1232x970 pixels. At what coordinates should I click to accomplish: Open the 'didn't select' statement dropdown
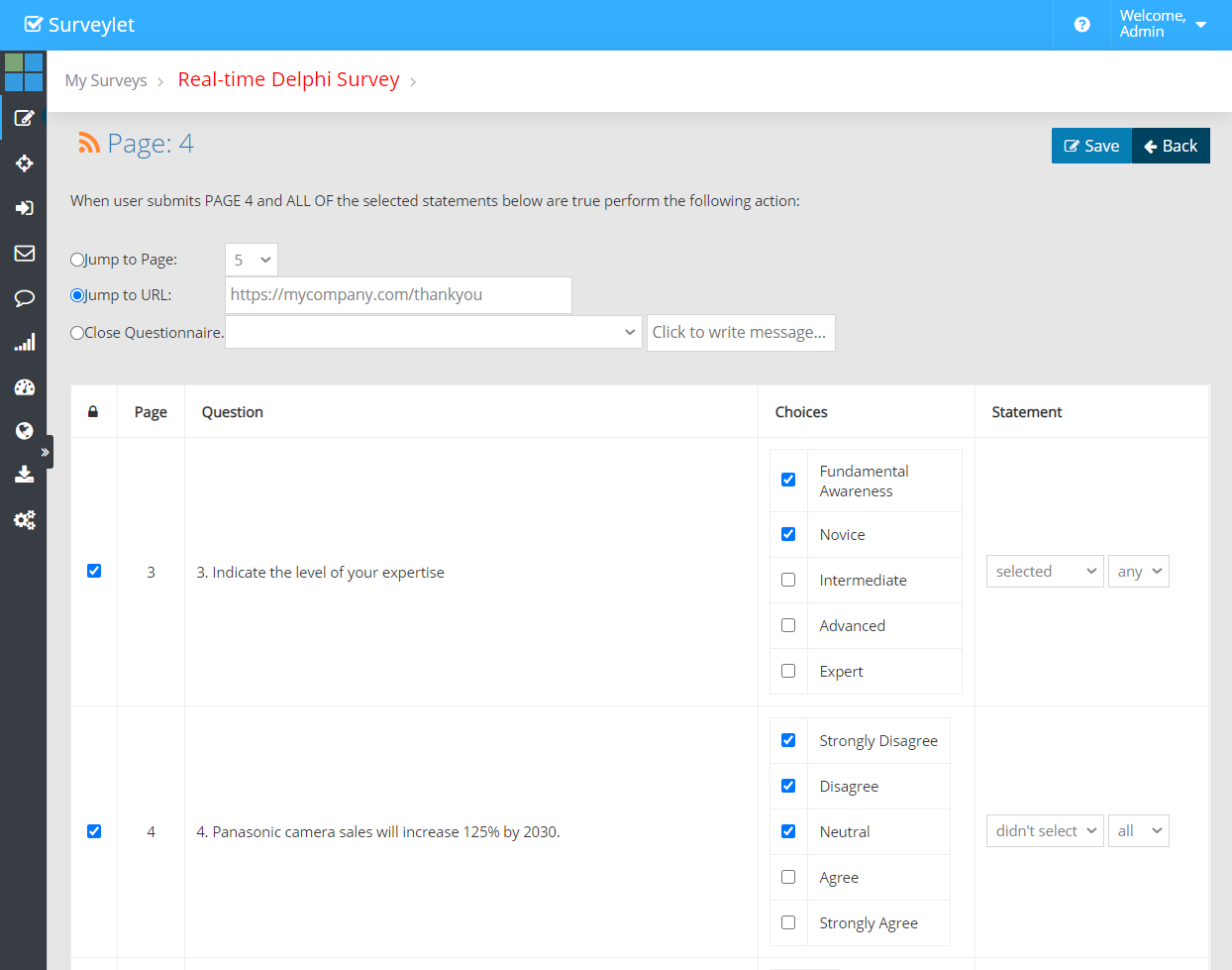coord(1044,831)
